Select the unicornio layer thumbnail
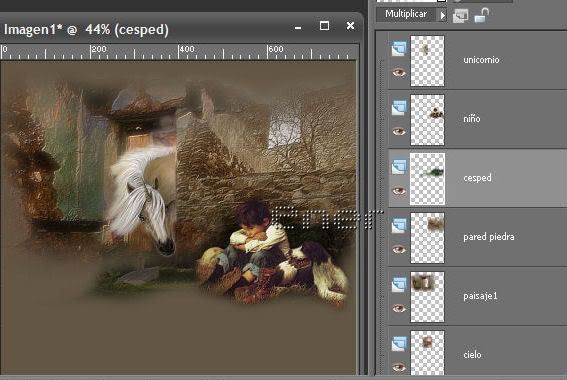567x380 pixels. click(x=427, y=61)
